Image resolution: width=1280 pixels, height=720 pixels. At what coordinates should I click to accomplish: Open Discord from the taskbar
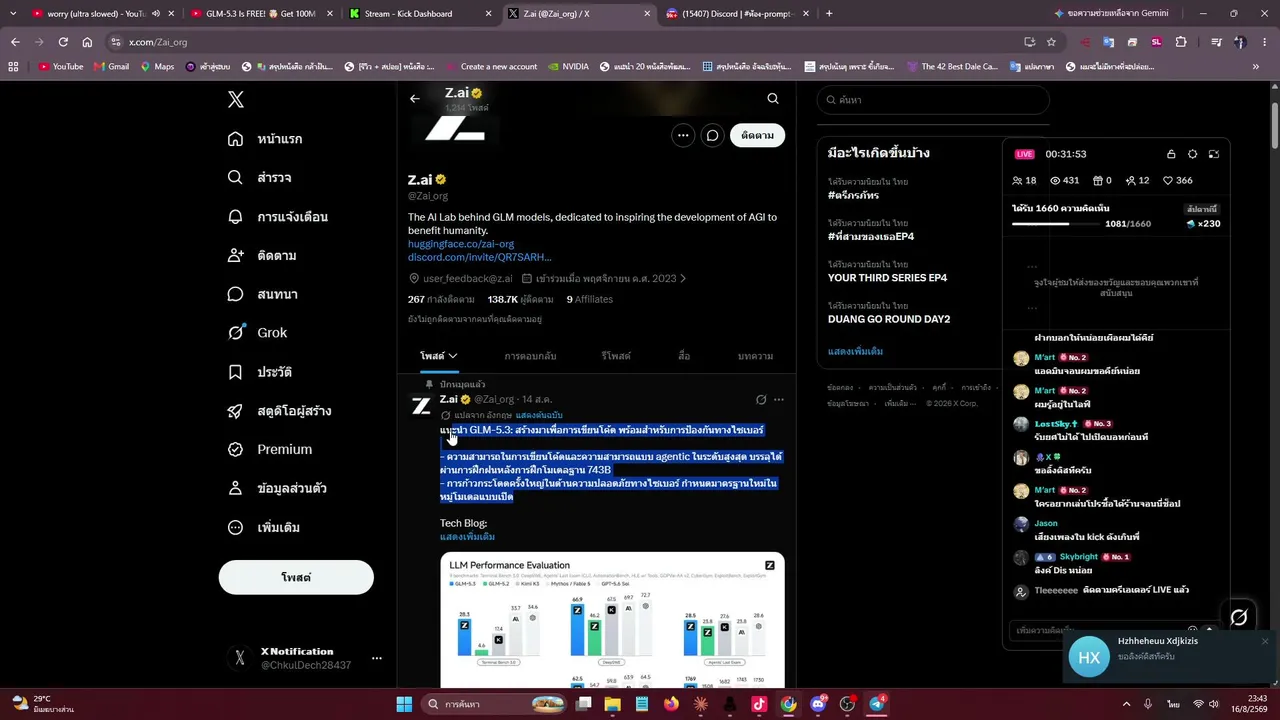(x=818, y=704)
